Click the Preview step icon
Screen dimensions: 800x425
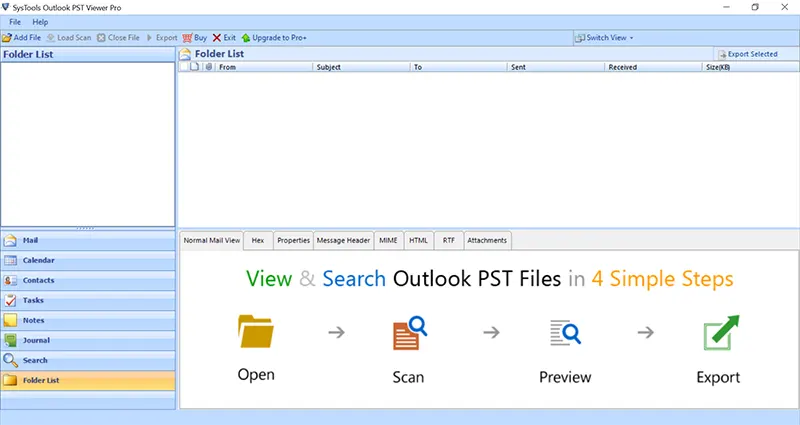[565, 333]
